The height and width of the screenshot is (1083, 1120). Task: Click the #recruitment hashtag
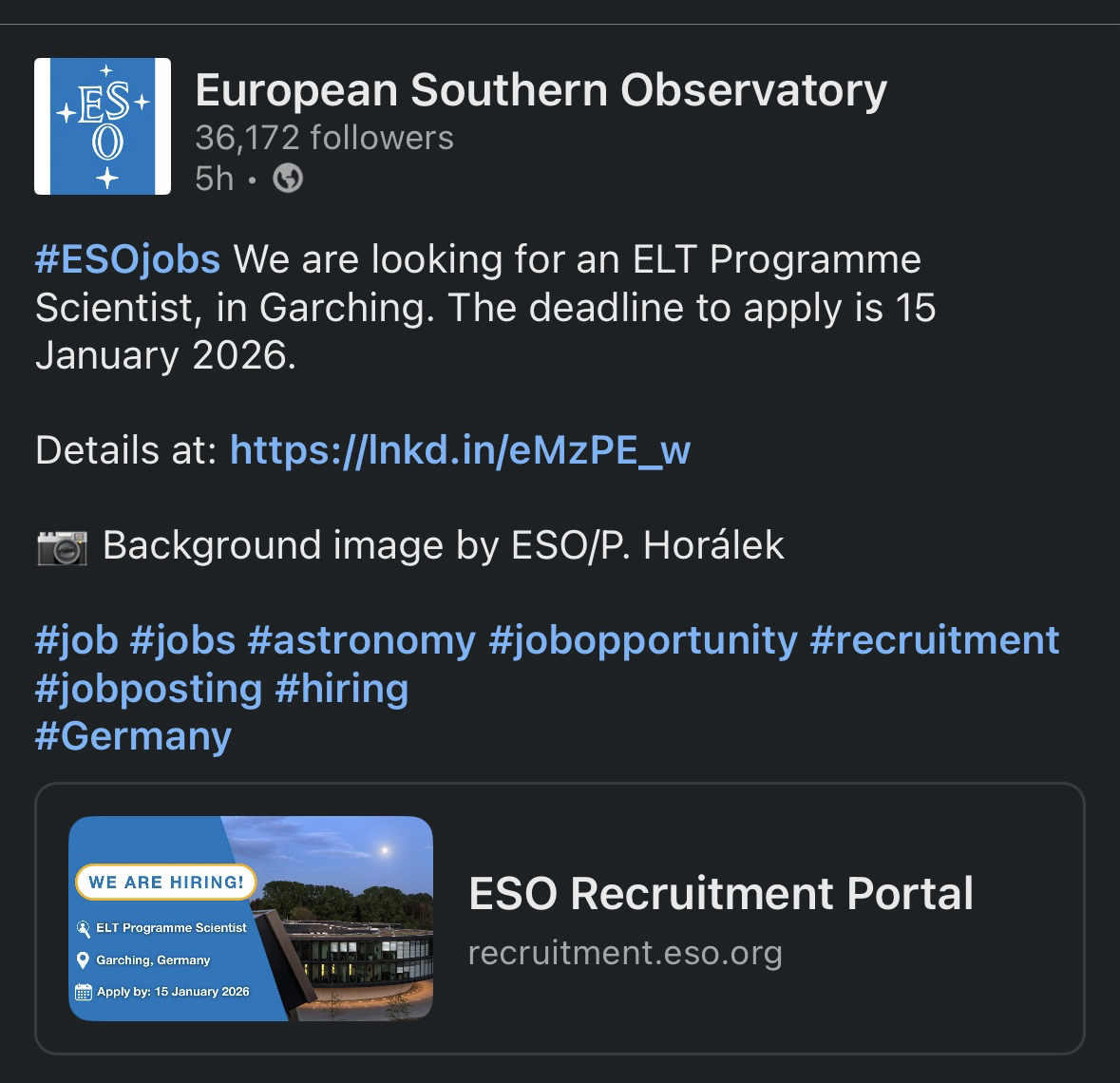pos(934,640)
